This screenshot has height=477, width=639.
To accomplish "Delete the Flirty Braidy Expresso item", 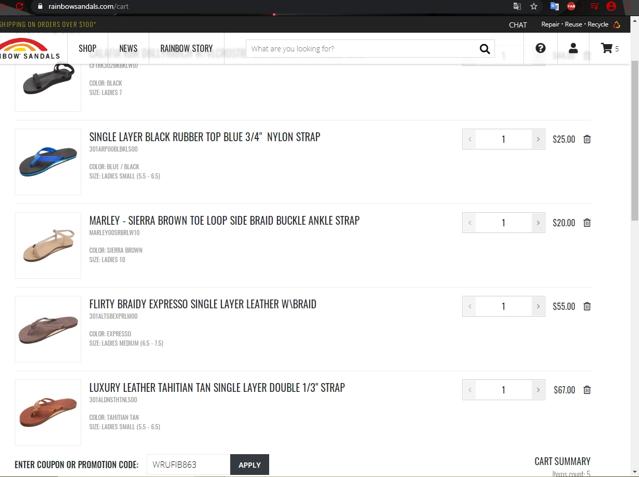I will [x=587, y=307].
